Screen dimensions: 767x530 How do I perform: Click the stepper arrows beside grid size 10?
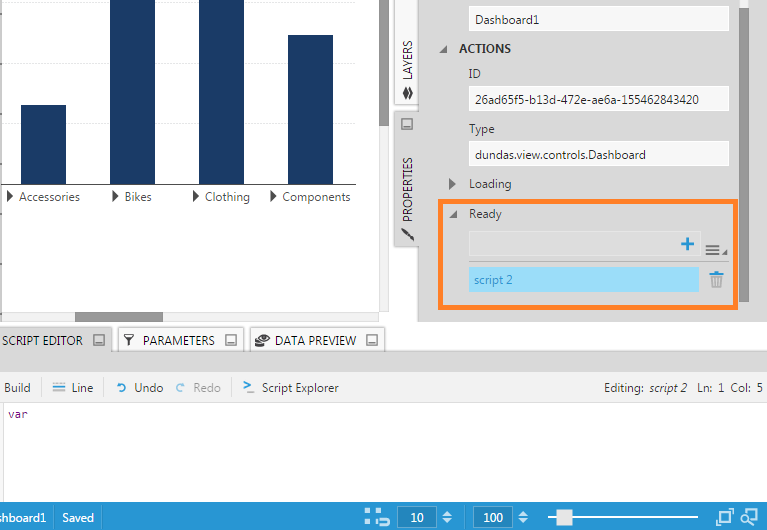click(447, 517)
